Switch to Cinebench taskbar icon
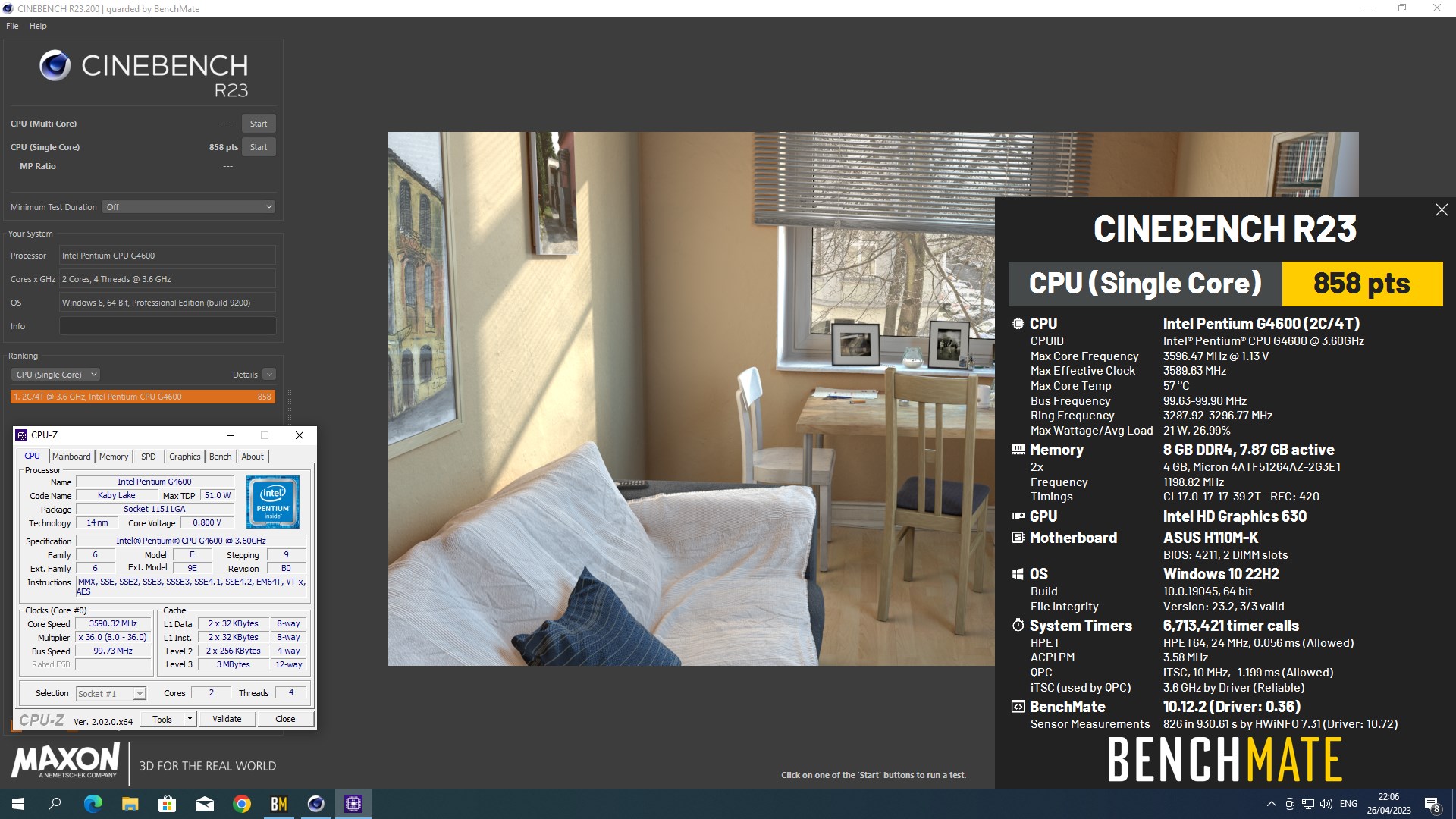1456x819 pixels. coord(316,804)
